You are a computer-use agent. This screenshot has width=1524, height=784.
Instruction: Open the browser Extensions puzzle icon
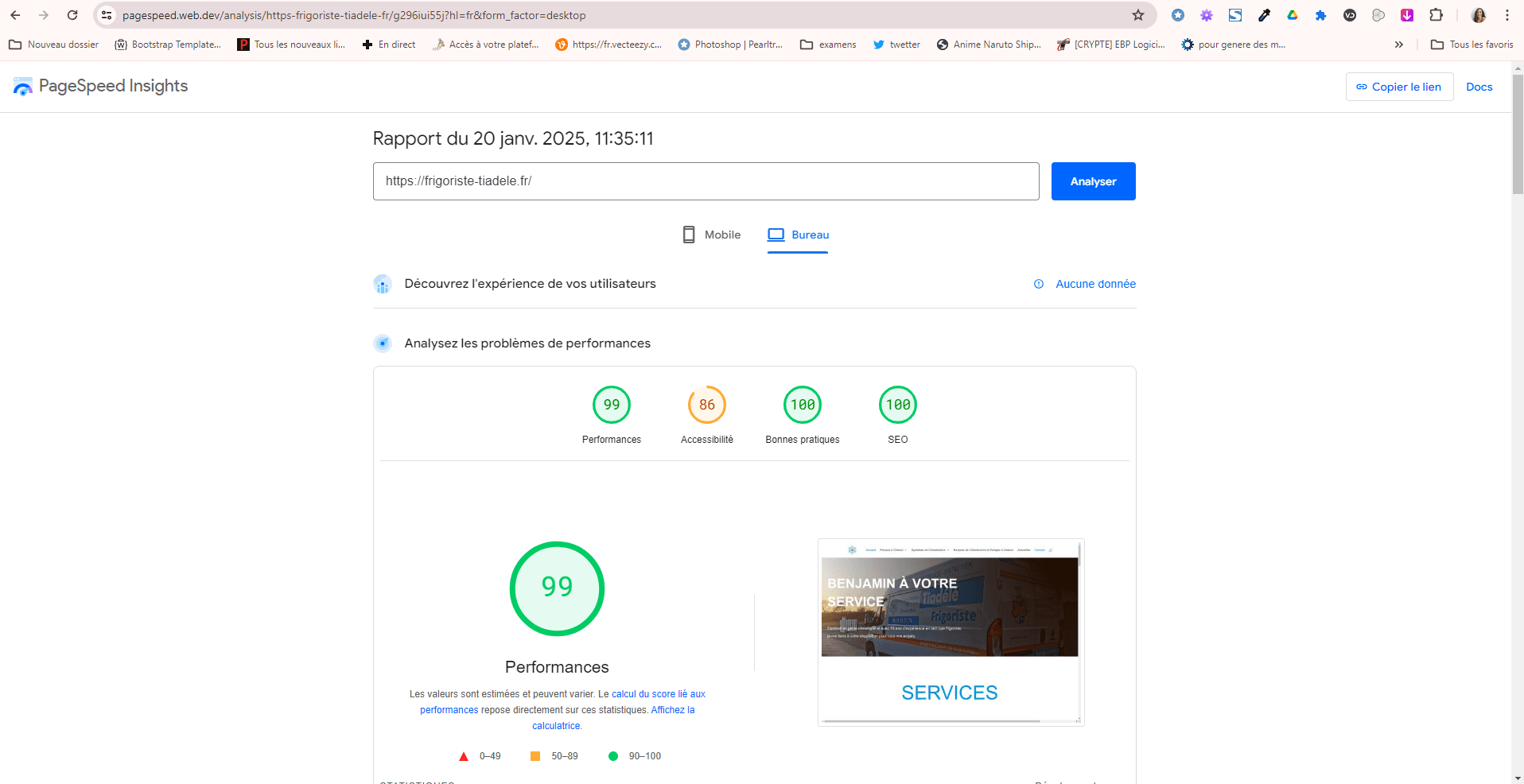[x=1436, y=15]
